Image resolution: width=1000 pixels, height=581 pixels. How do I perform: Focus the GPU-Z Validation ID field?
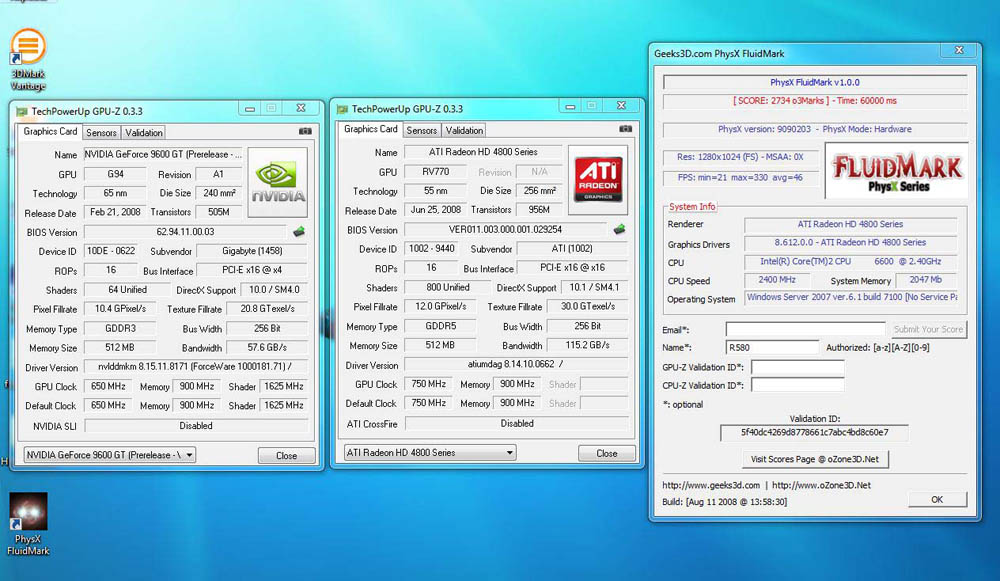(x=797, y=367)
